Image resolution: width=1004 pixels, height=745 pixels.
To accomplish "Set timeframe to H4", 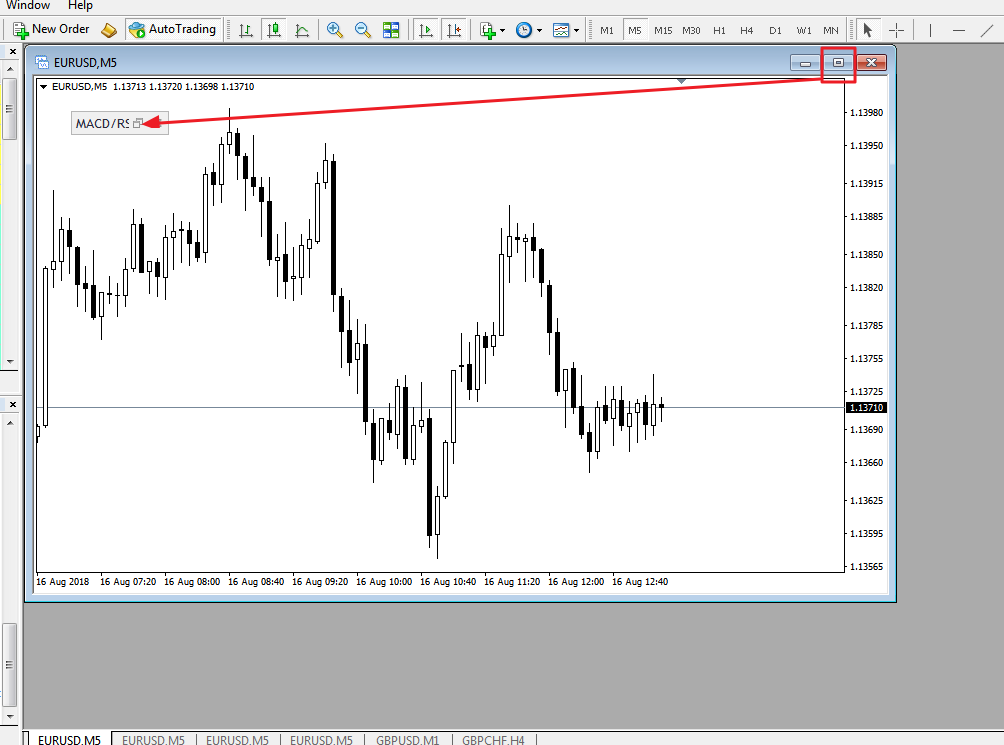I will (747, 31).
